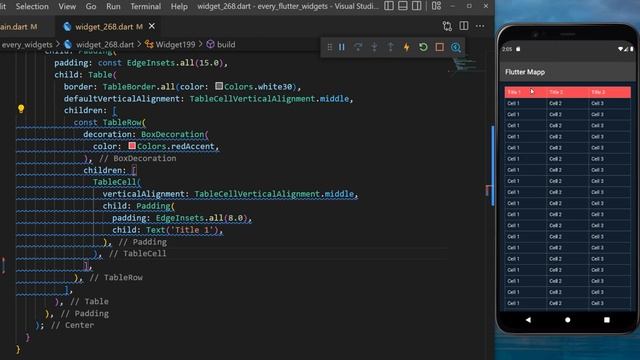Tap the Flutter Mapp app bar title
Viewport: 640px width, 360px height.
pos(525,72)
